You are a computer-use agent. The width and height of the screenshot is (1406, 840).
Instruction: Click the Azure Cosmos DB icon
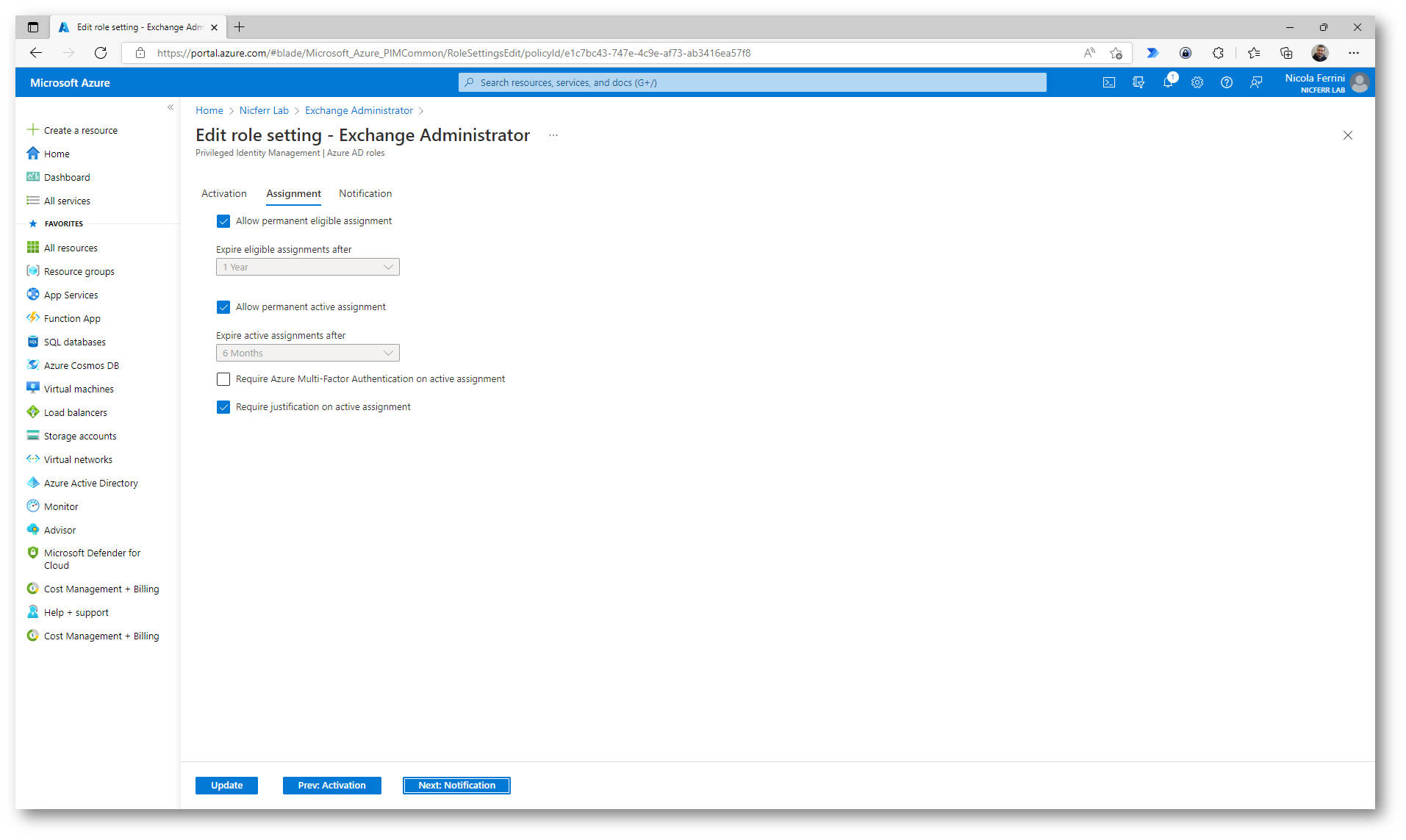pos(33,365)
